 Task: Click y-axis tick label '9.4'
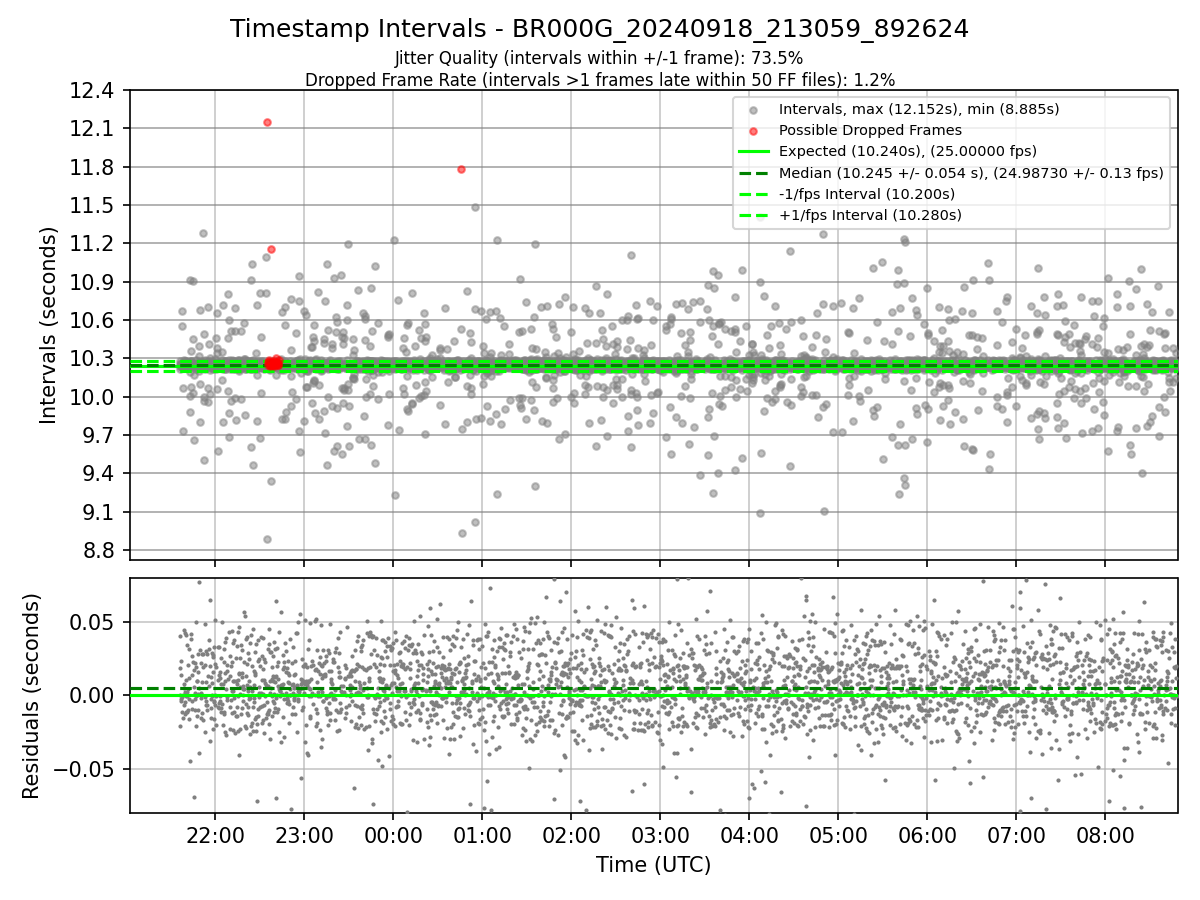99,474
